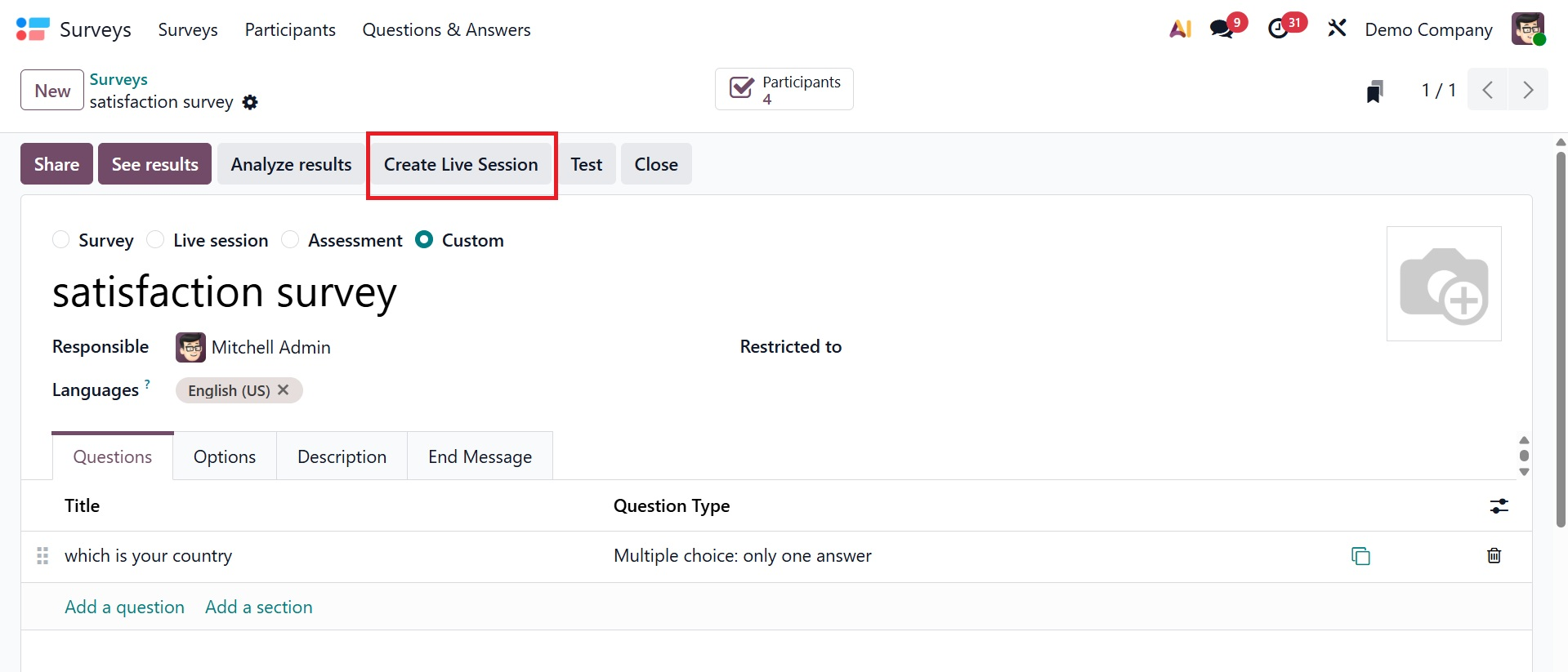Click the Create Live Session button
Image resolution: width=1568 pixels, height=672 pixels.
[461, 164]
